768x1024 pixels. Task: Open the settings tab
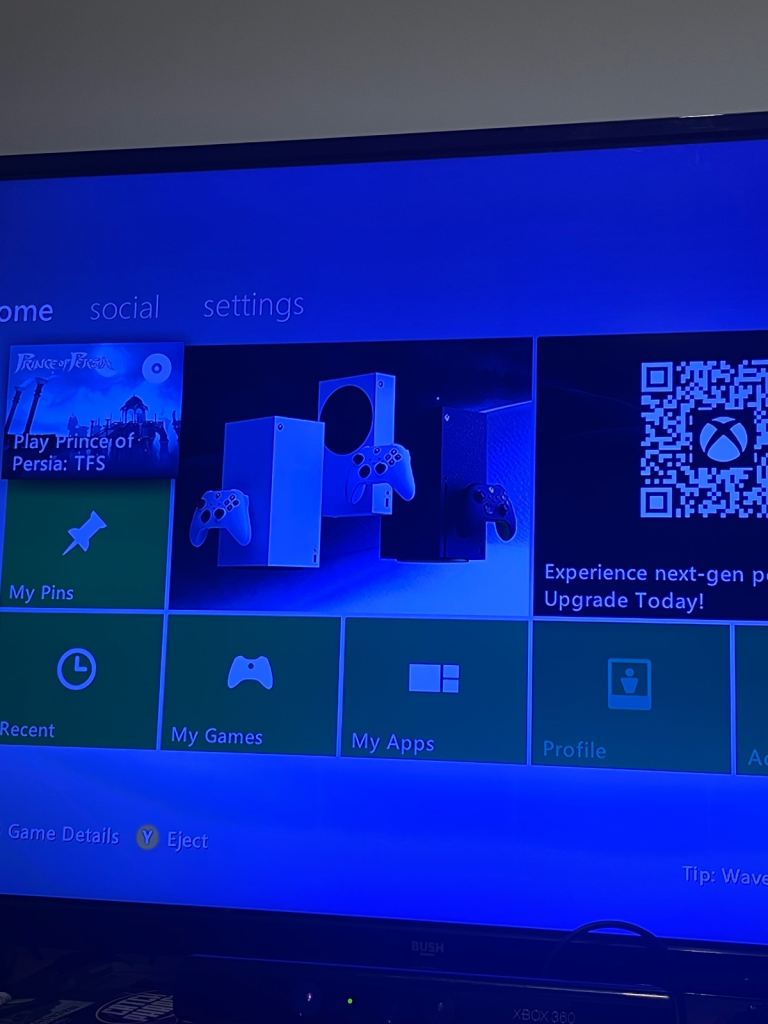point(253,306)
